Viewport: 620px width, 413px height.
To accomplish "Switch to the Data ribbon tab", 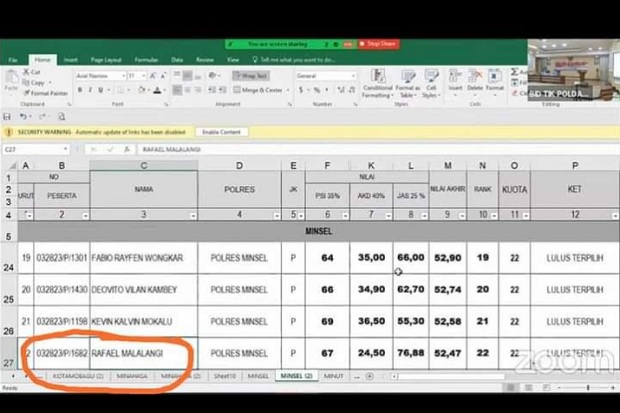I will tap(177, 60).
